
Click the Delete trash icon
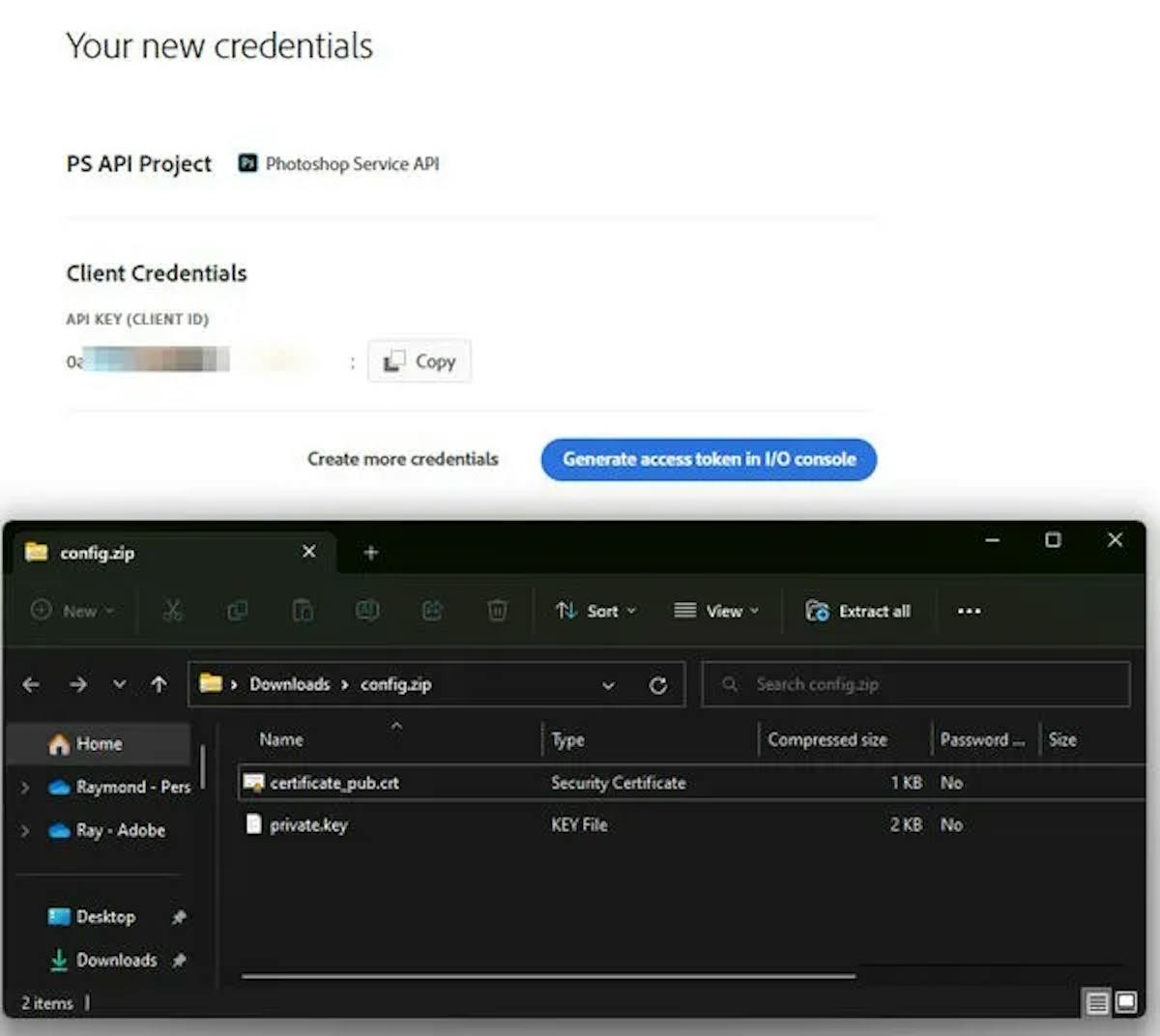pyautogui.click(x=497, y=611)
